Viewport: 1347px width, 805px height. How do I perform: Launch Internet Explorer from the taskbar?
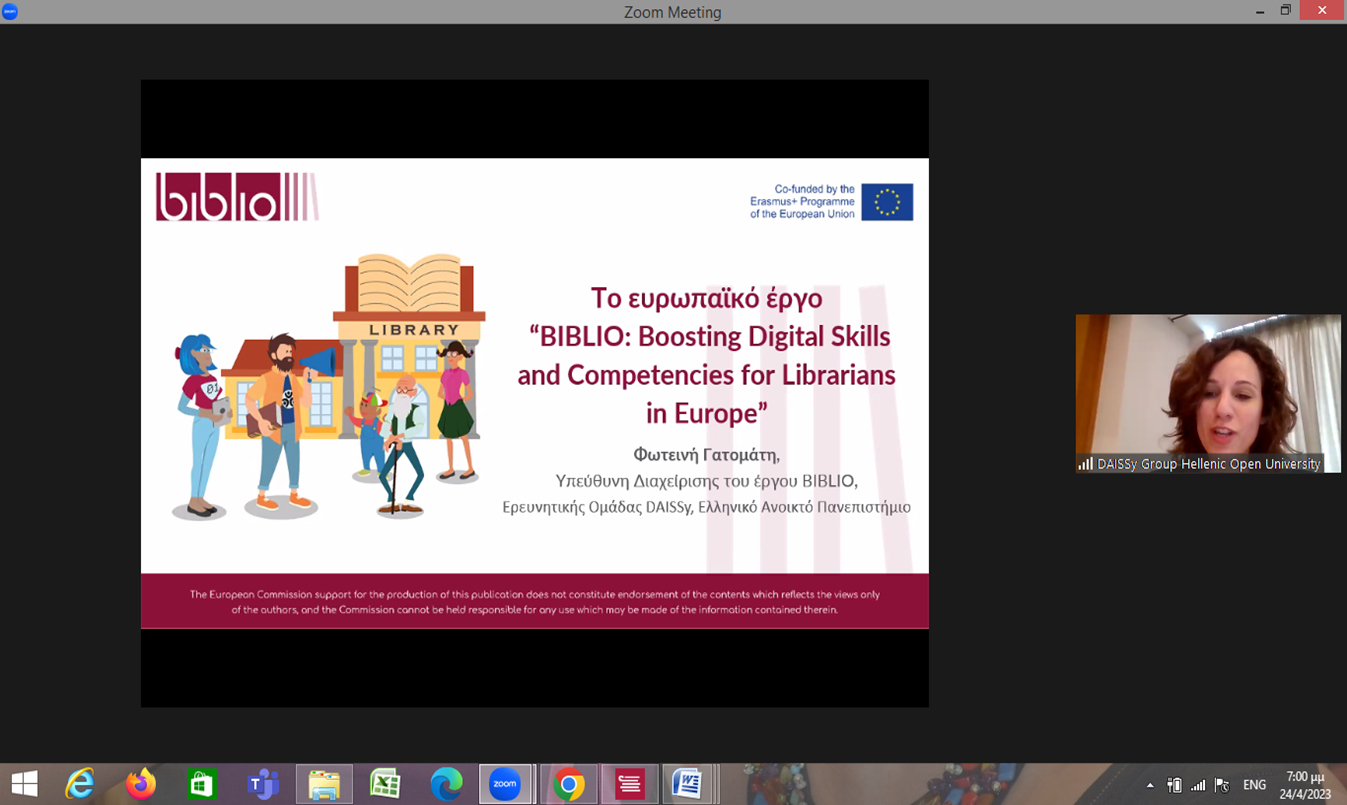[80, 784]
